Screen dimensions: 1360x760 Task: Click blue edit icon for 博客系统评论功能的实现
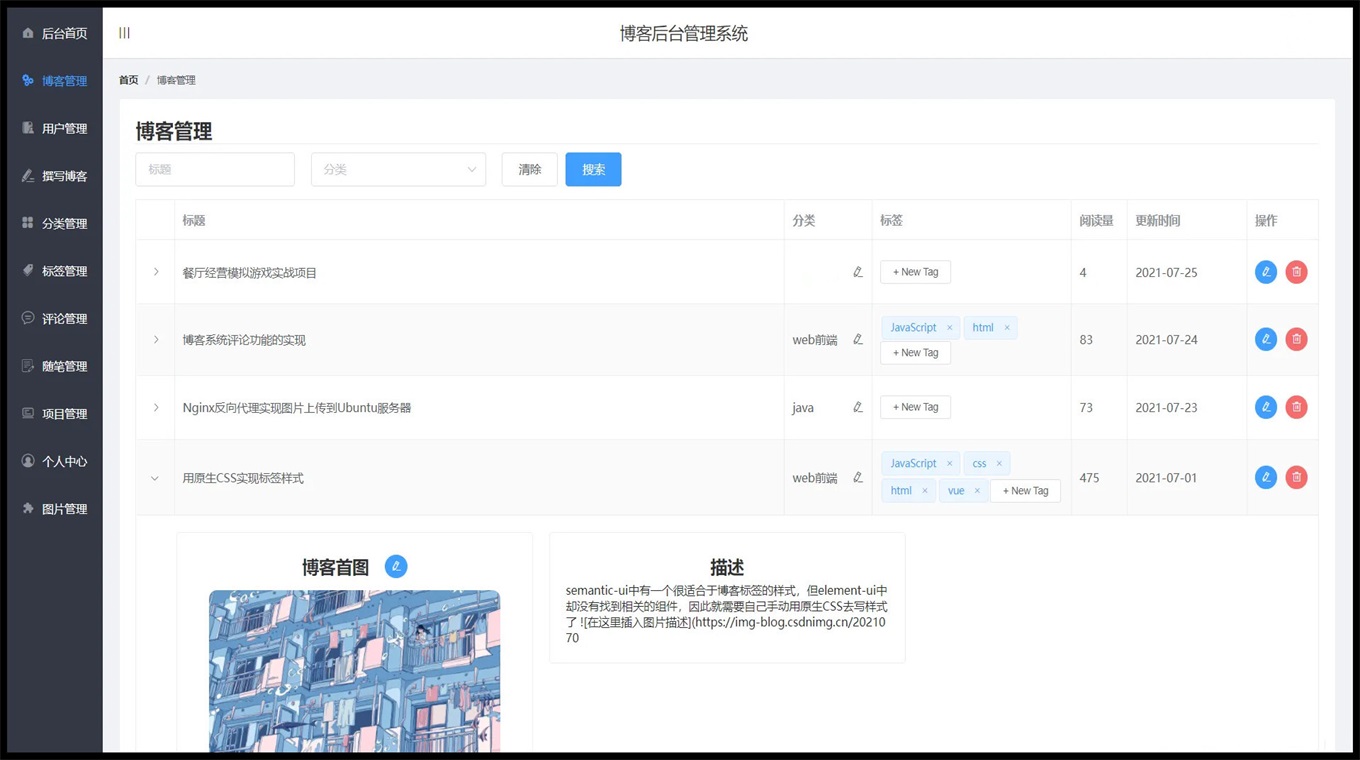click(1265, 340)
